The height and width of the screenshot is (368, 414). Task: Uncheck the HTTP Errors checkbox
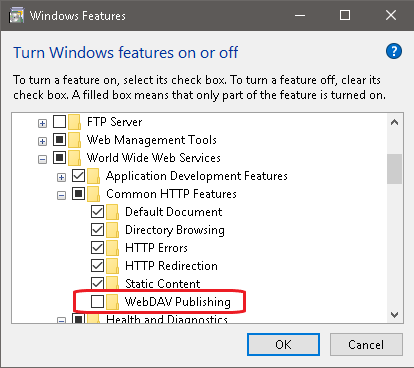coord(98,248)
